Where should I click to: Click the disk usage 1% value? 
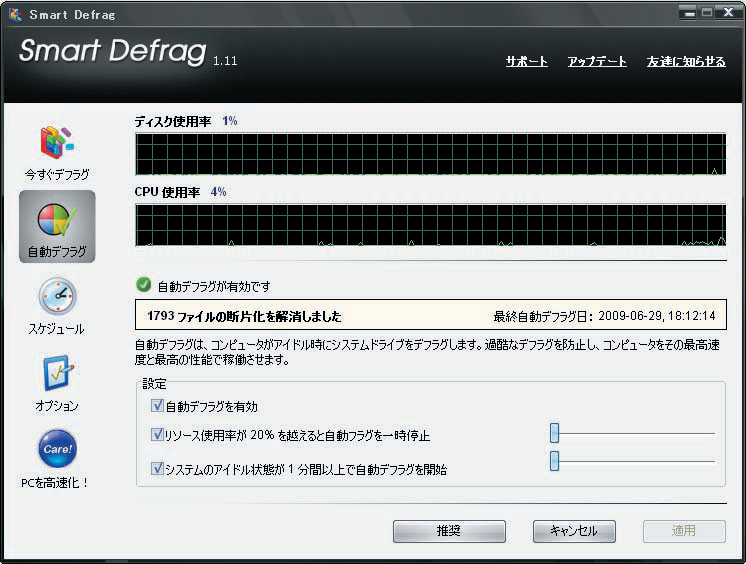tap(230, 121)
